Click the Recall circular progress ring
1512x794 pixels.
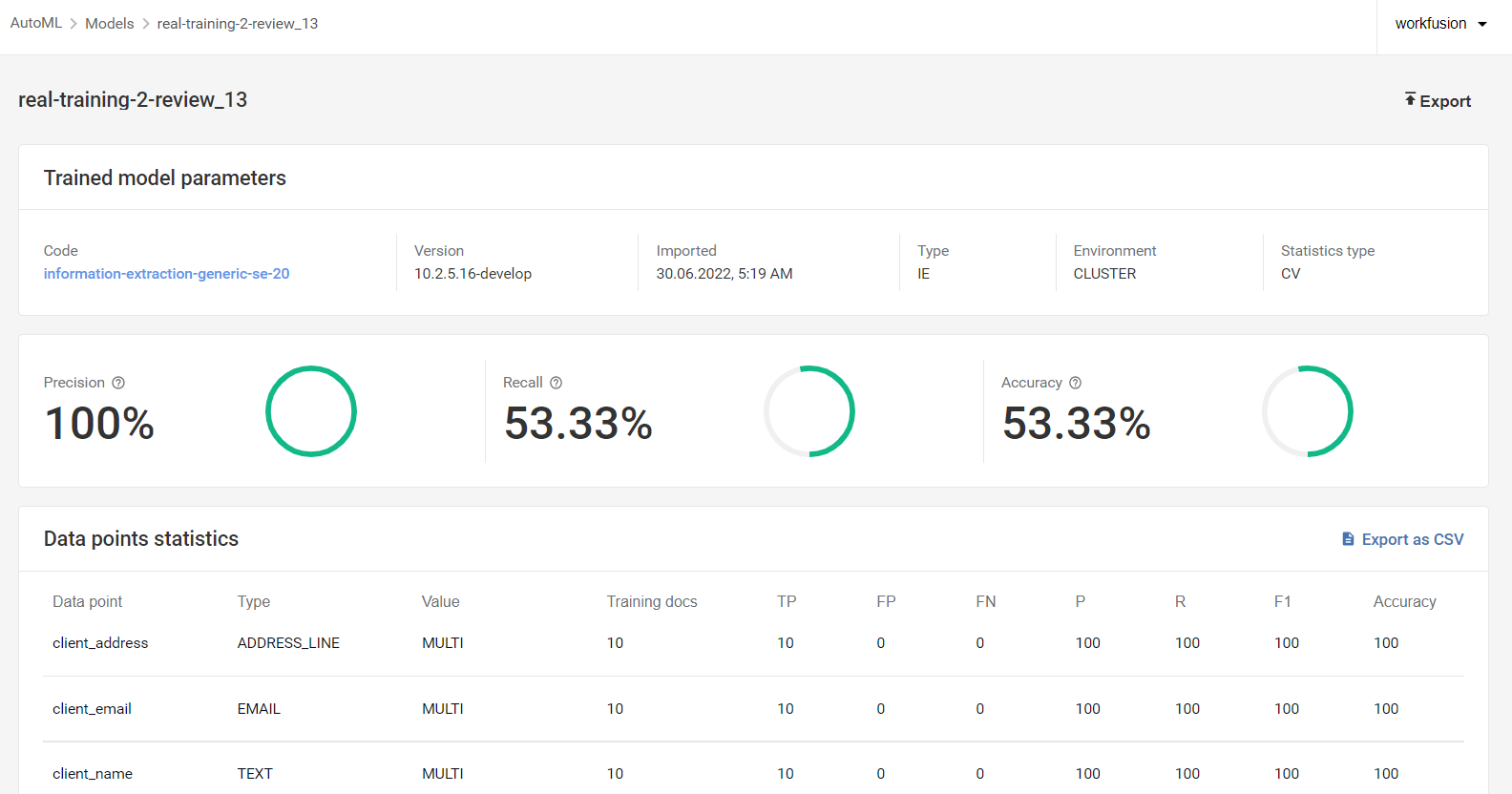tap(809, 411)
